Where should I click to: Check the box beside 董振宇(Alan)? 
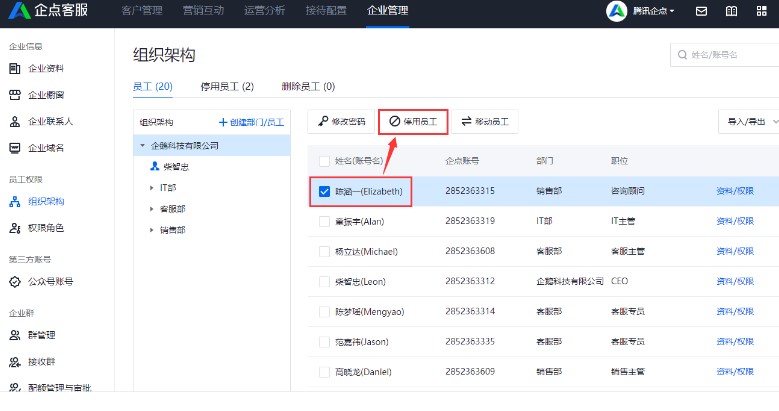(324, 222)
